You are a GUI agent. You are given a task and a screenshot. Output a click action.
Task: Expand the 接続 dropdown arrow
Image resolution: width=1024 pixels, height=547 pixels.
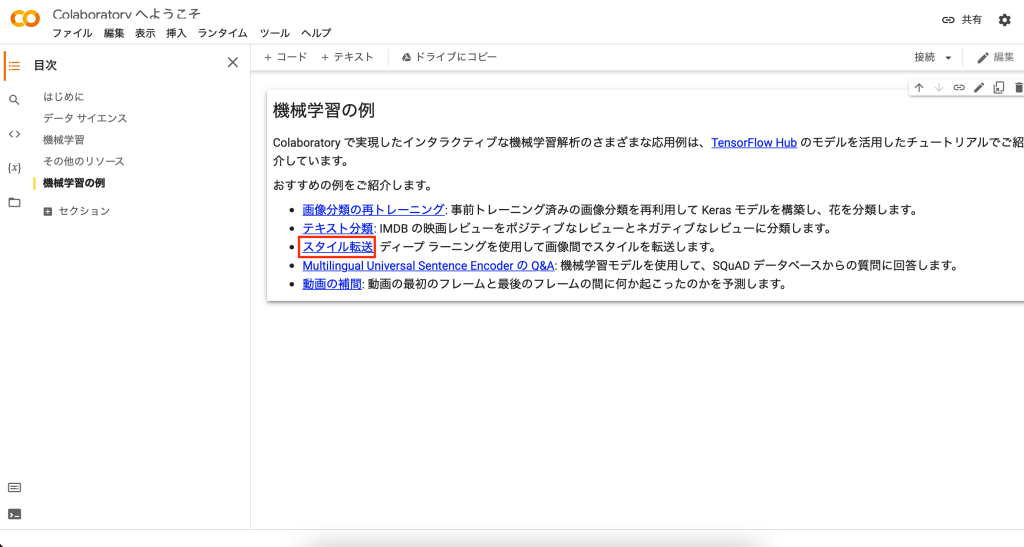coord(948,58)
